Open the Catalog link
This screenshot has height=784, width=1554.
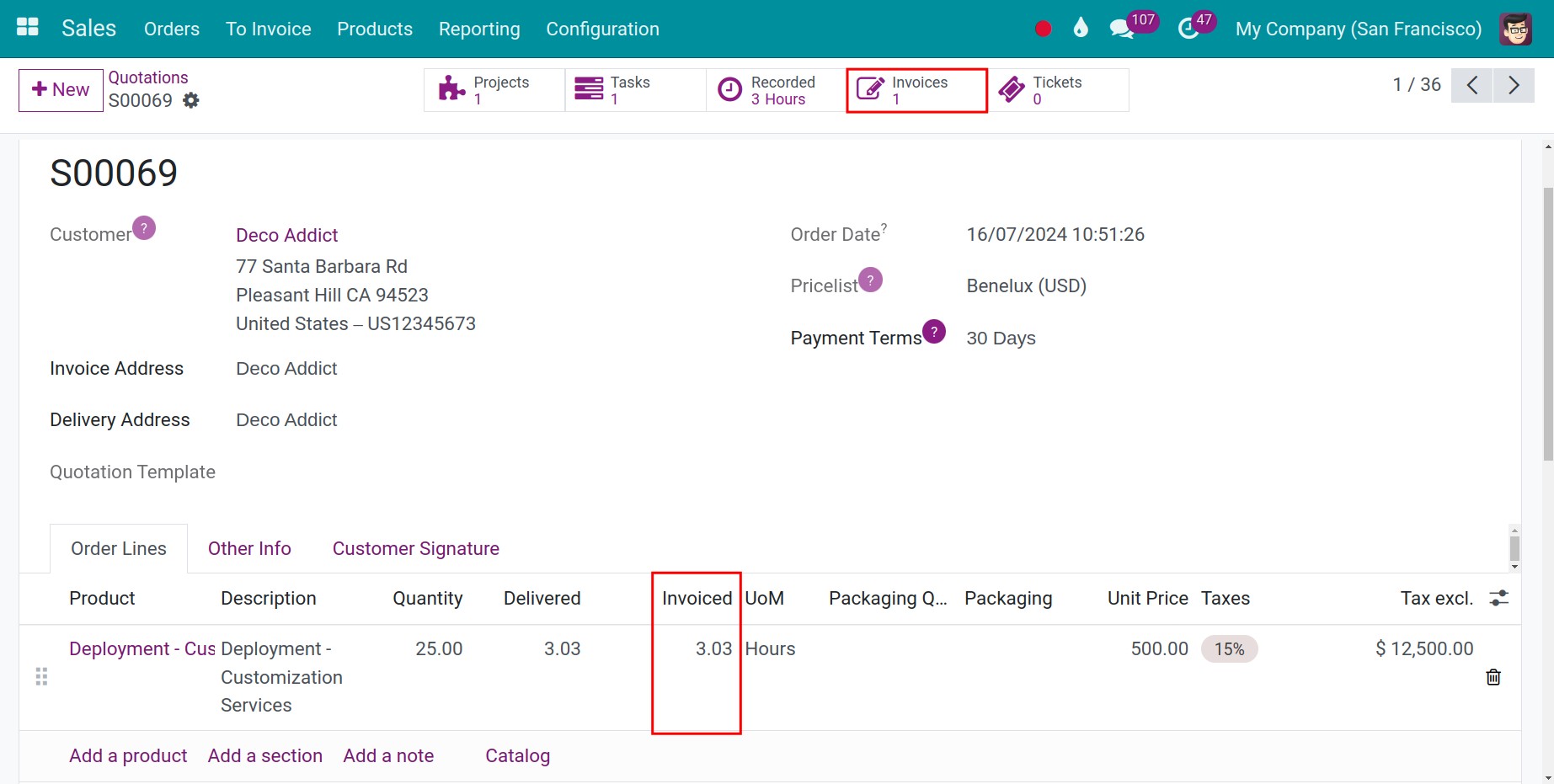[517, 755]
